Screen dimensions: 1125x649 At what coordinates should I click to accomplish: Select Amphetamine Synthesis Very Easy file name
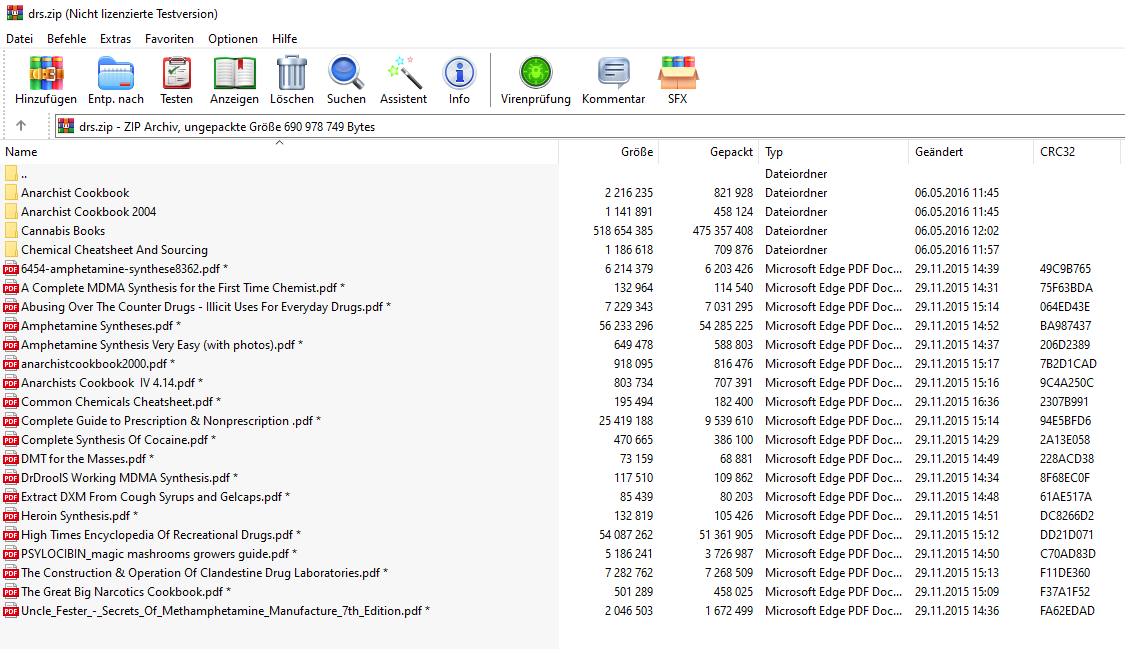pos(162,345)
